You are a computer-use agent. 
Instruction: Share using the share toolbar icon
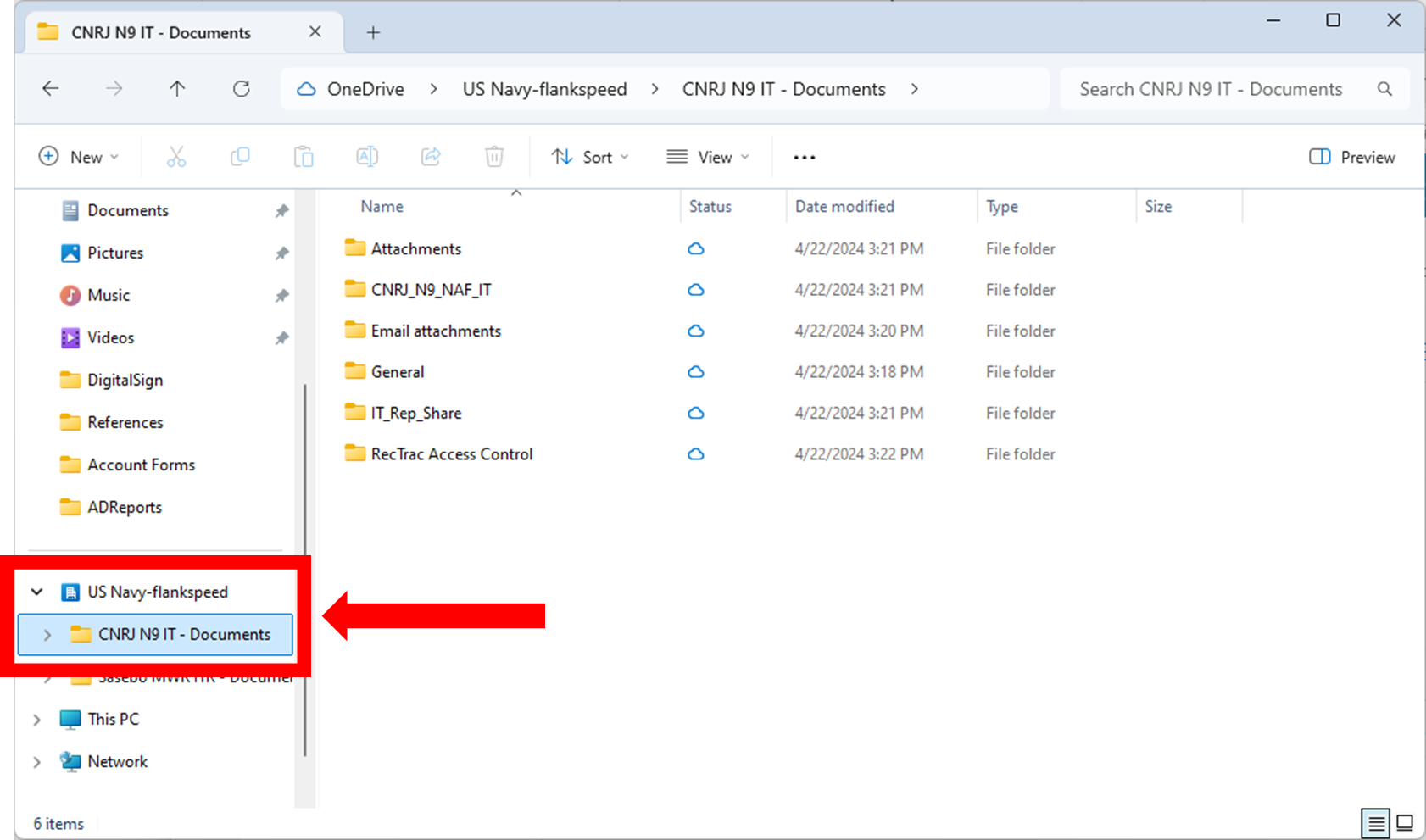(431, 156)
